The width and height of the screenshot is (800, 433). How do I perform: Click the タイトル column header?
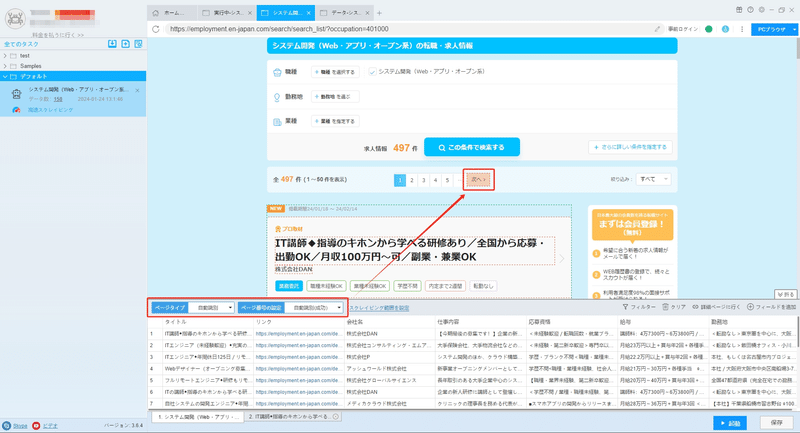coord(208,322)
